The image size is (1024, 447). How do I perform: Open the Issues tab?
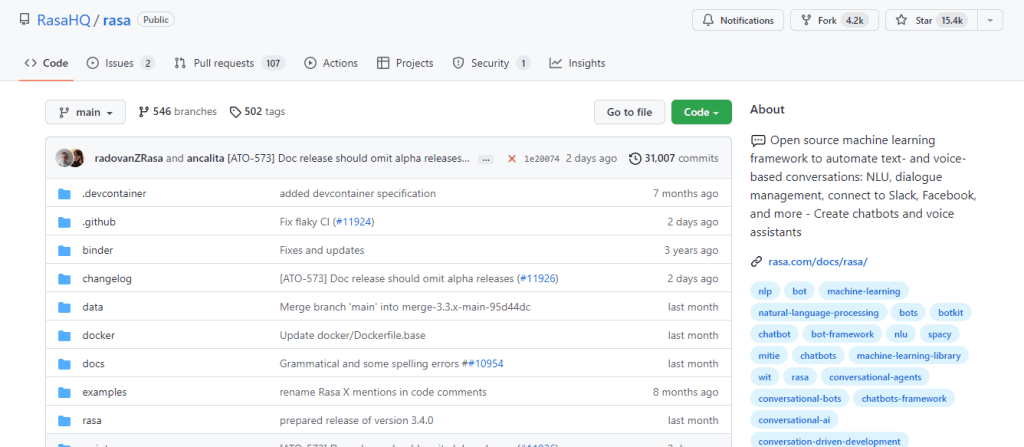(121, 63)
